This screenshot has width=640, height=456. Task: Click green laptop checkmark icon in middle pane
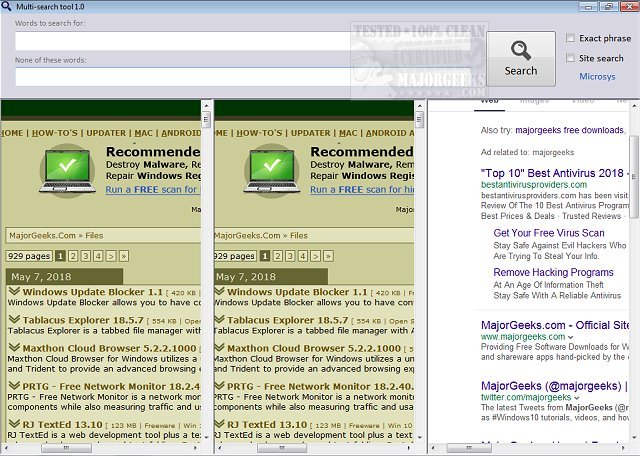click(272, 171)
